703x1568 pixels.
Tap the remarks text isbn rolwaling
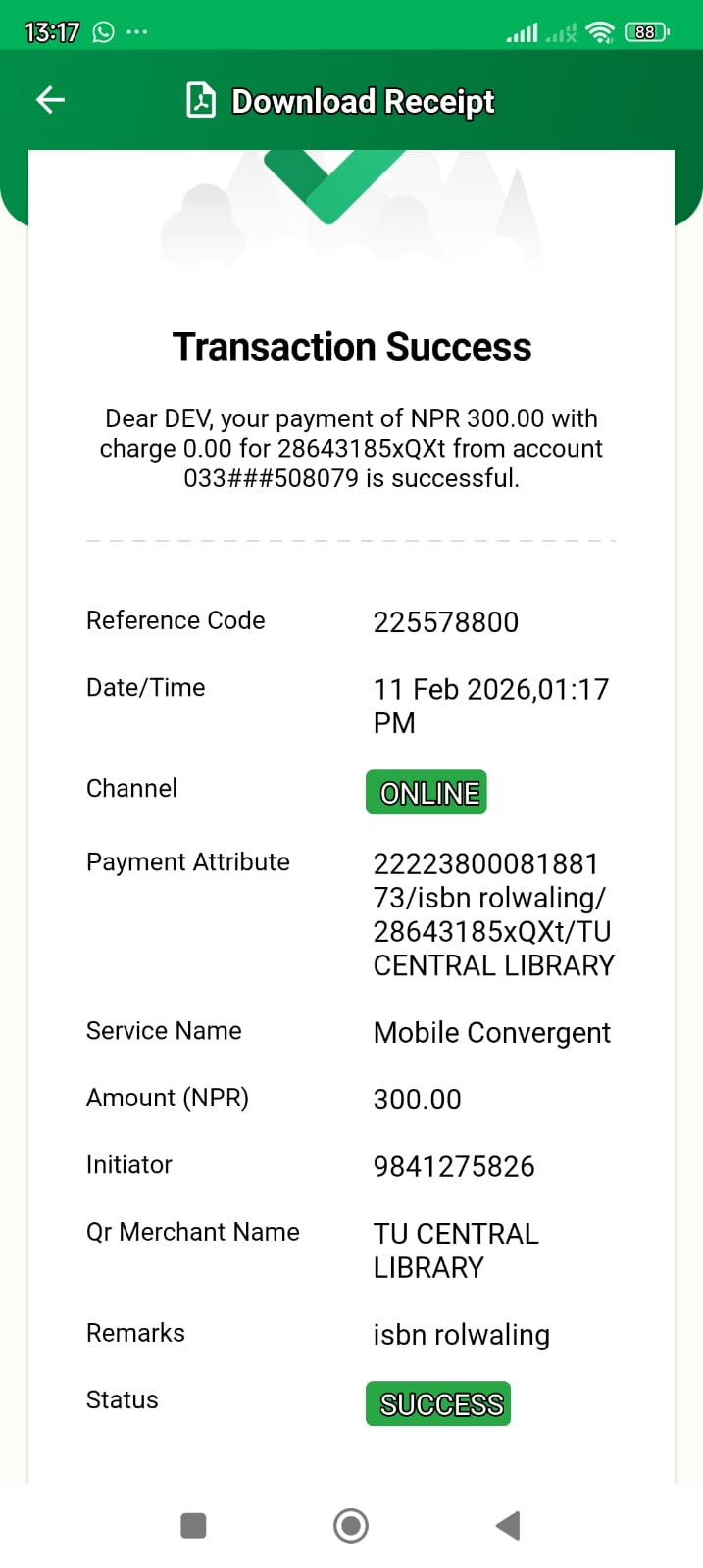pos(462,1335)
